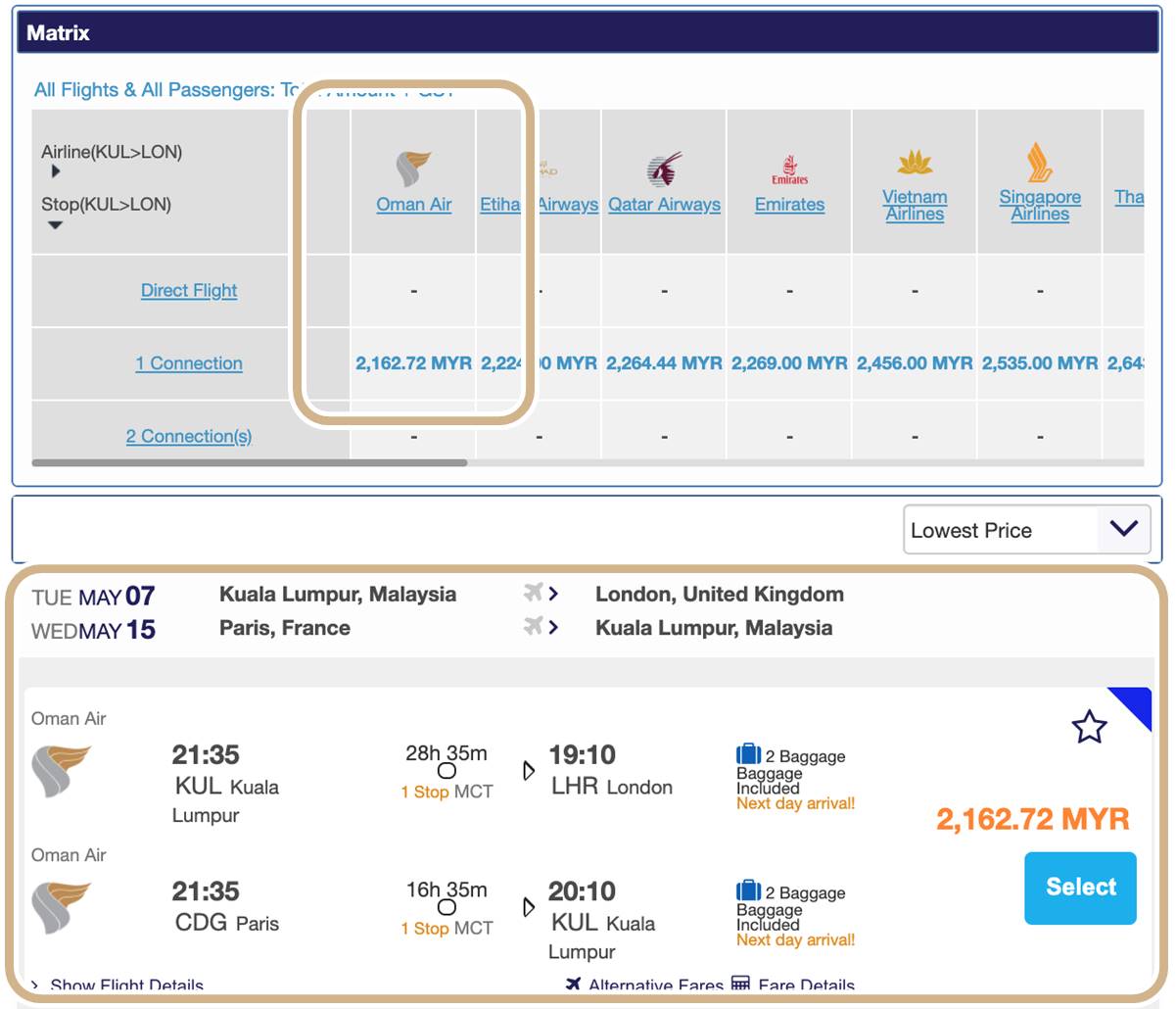Click the baggage icon on the KUL to LHR flight
This screenshot has height=1009, width=1176.
point(748,754)
